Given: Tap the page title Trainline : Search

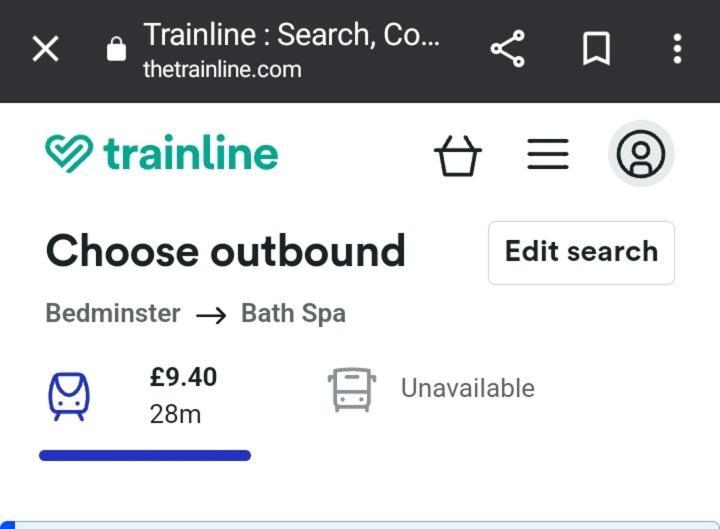Looking at the screenshot, I should point(291,35).
